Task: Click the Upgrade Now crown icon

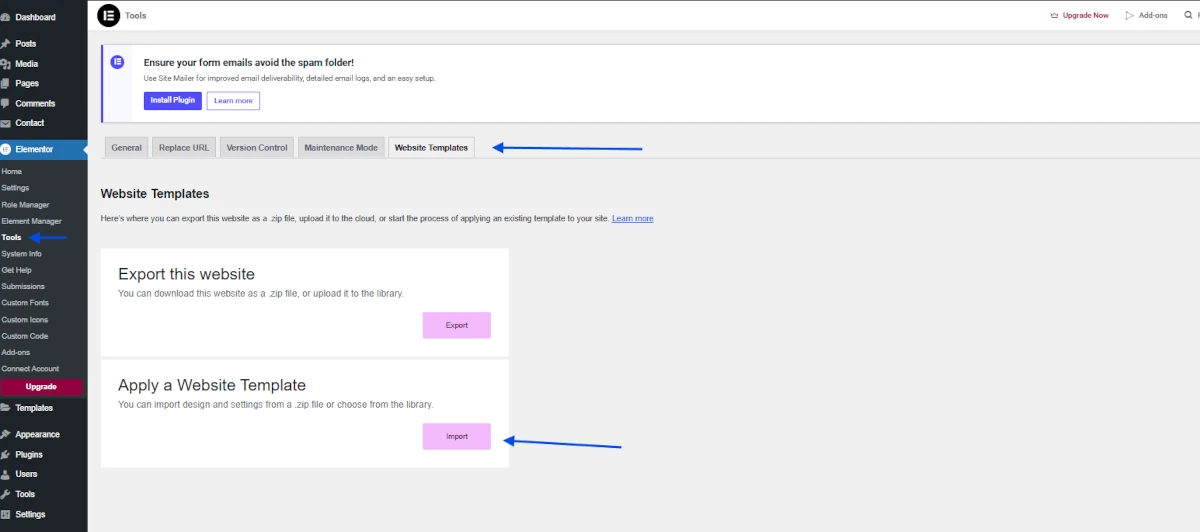Action: coord(1054,15)
